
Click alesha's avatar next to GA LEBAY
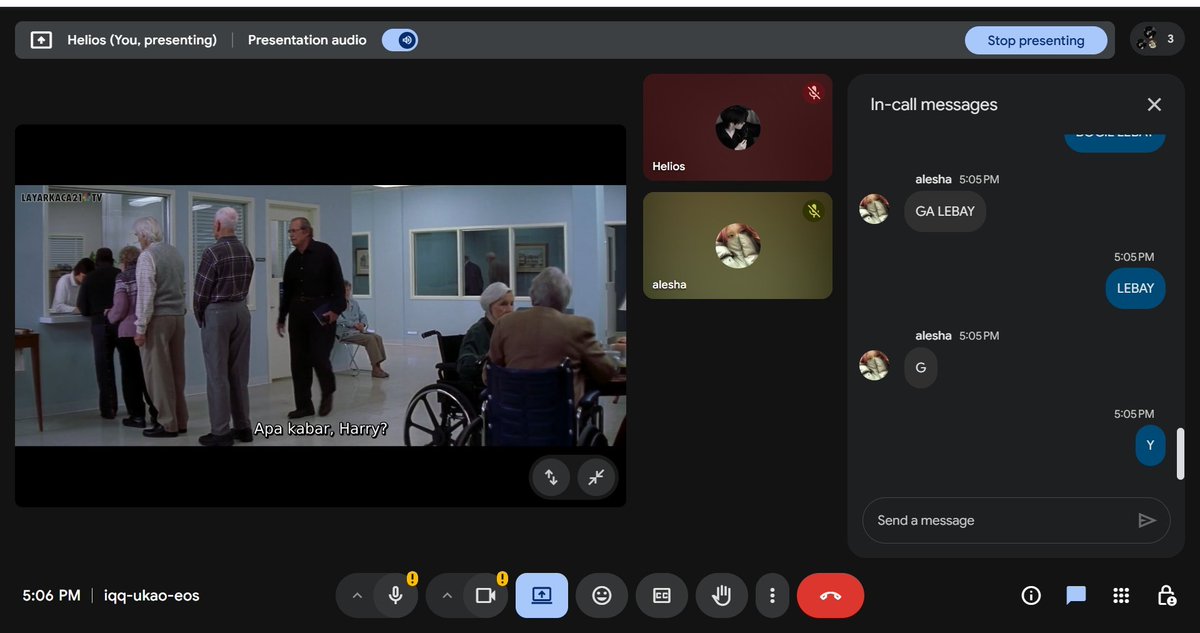[874, 209]
